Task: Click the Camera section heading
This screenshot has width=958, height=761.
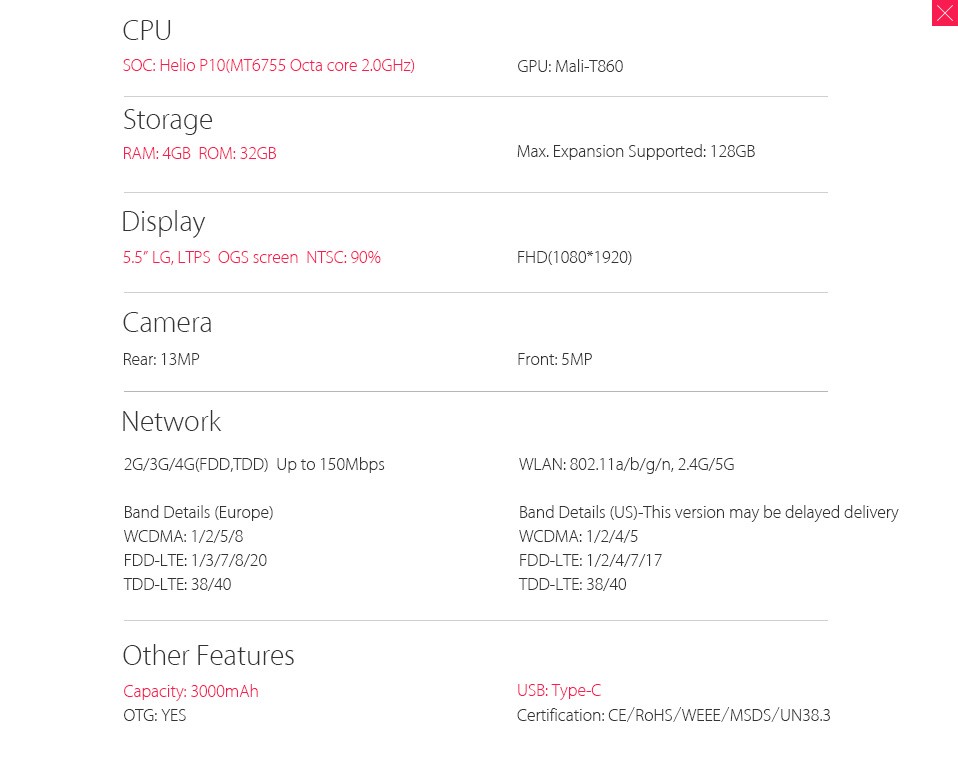Action: tap(167, 322)
